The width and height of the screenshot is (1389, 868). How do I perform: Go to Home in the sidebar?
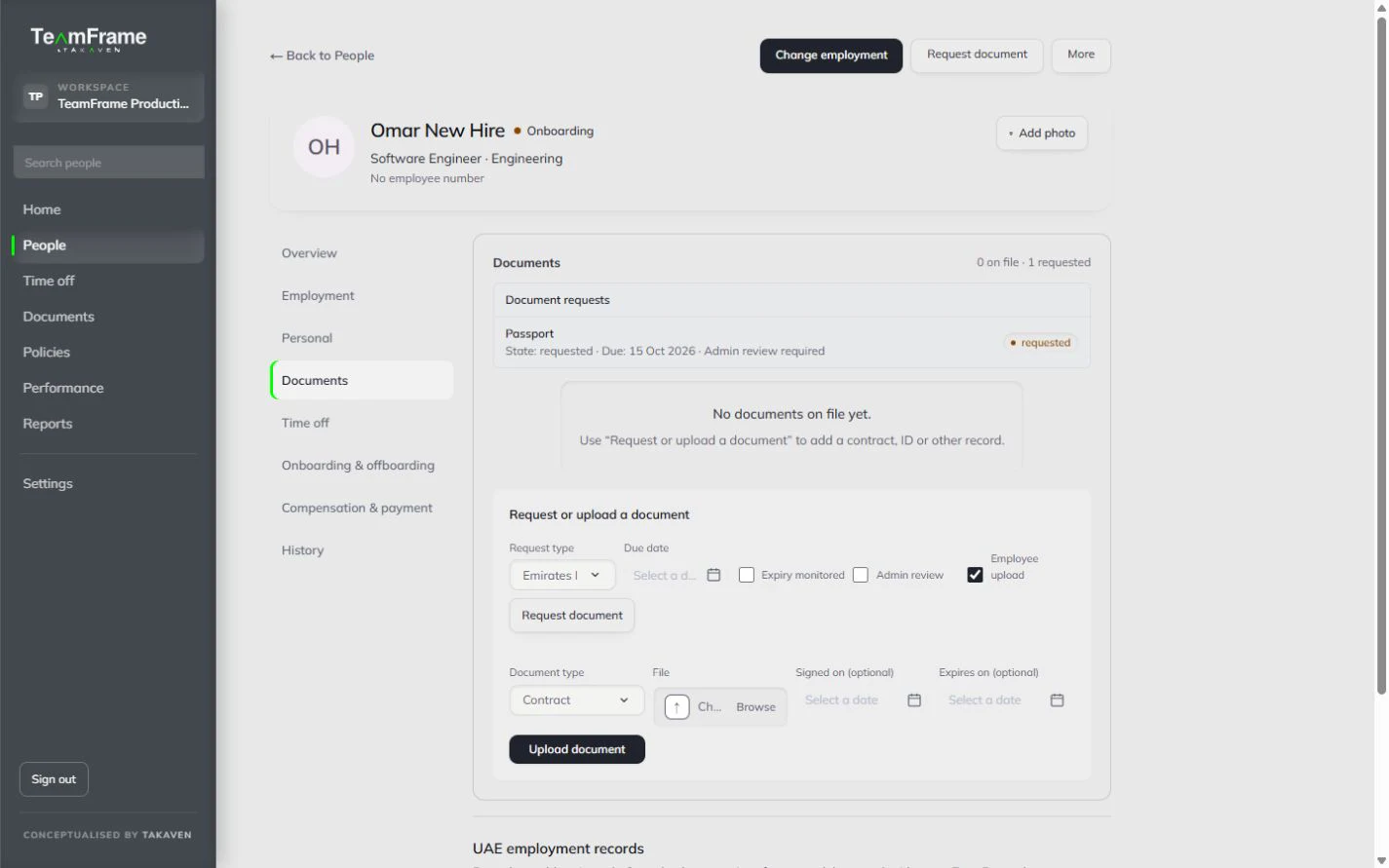point(108,209)
